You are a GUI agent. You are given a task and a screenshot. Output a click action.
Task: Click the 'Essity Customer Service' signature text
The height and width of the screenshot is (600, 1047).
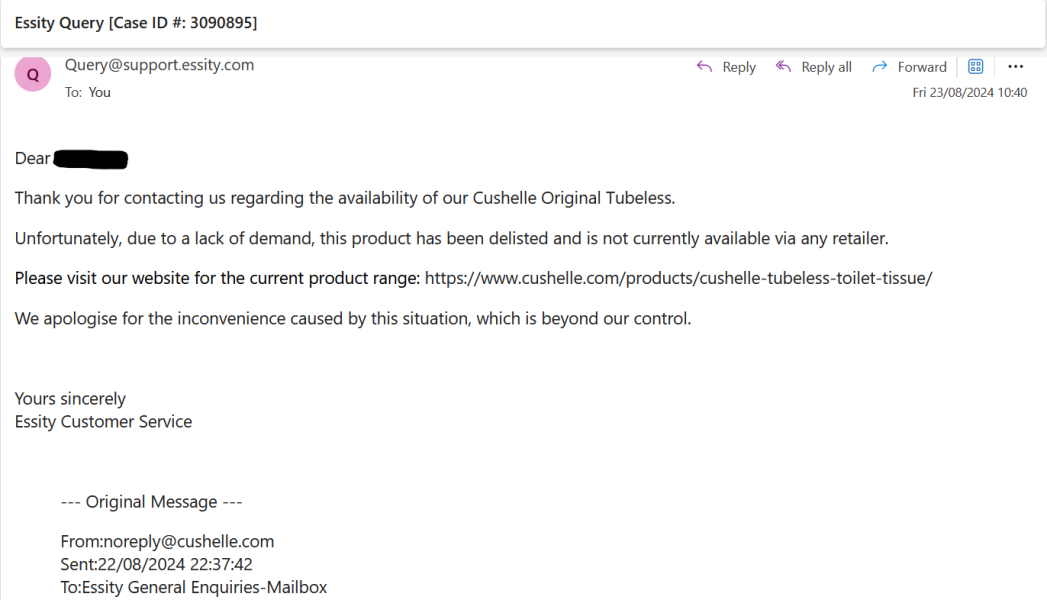[x=103, y=421]
